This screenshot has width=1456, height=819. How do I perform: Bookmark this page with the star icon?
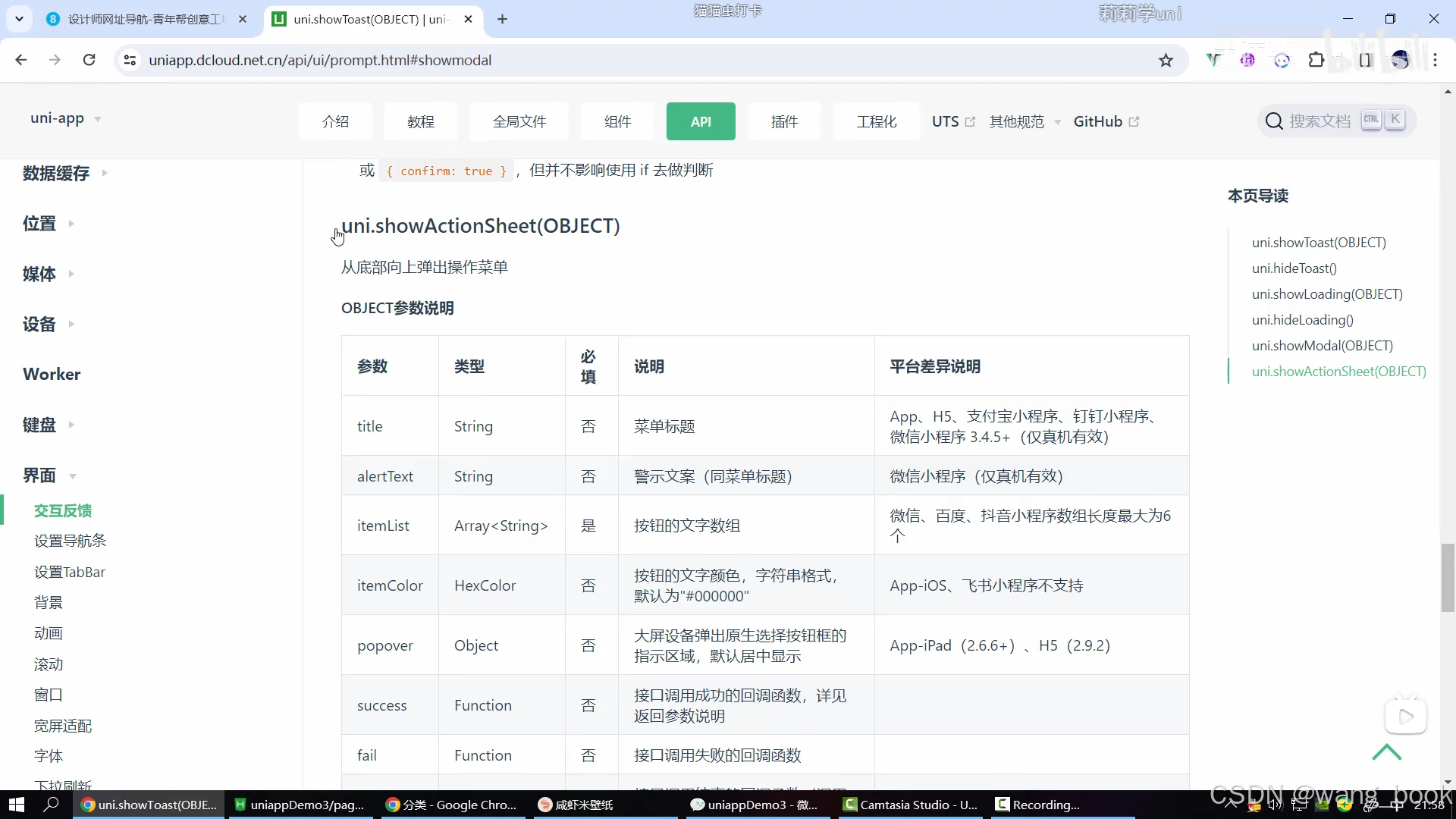click(x=1166, y=60)
